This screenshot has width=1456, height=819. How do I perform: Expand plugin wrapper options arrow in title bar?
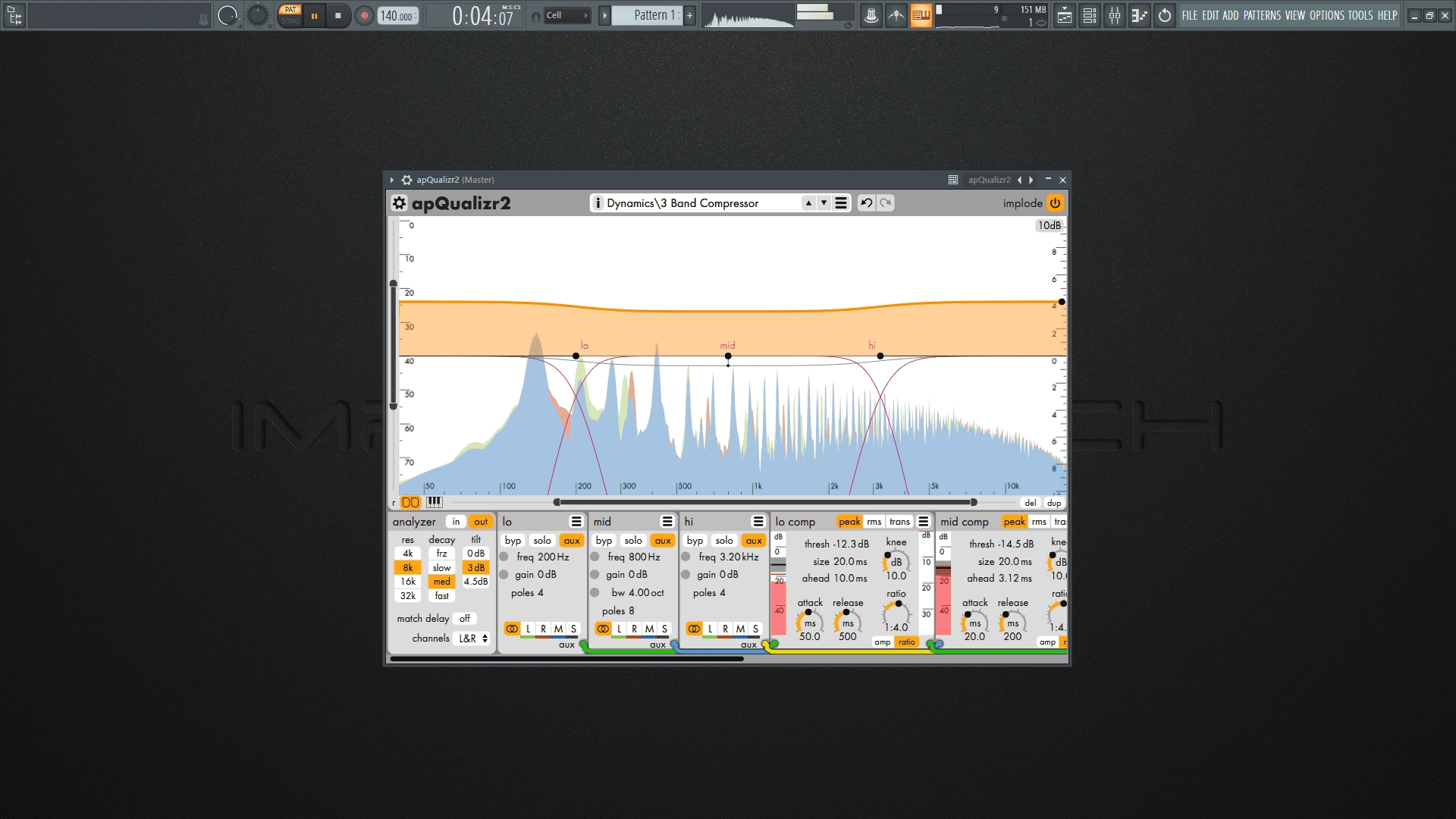[x=392, y=180]
